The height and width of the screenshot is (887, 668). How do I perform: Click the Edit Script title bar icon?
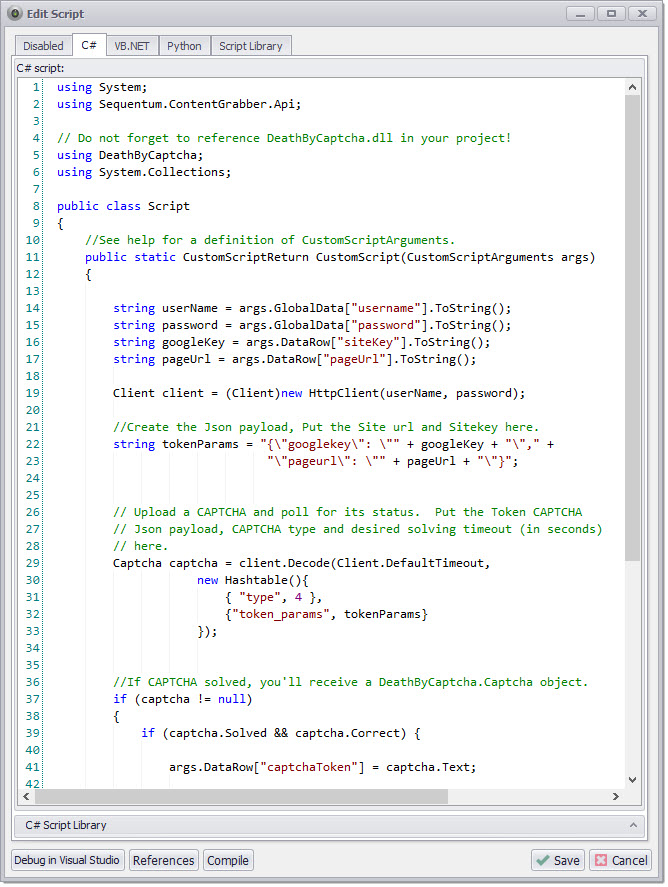coord(15,14)
